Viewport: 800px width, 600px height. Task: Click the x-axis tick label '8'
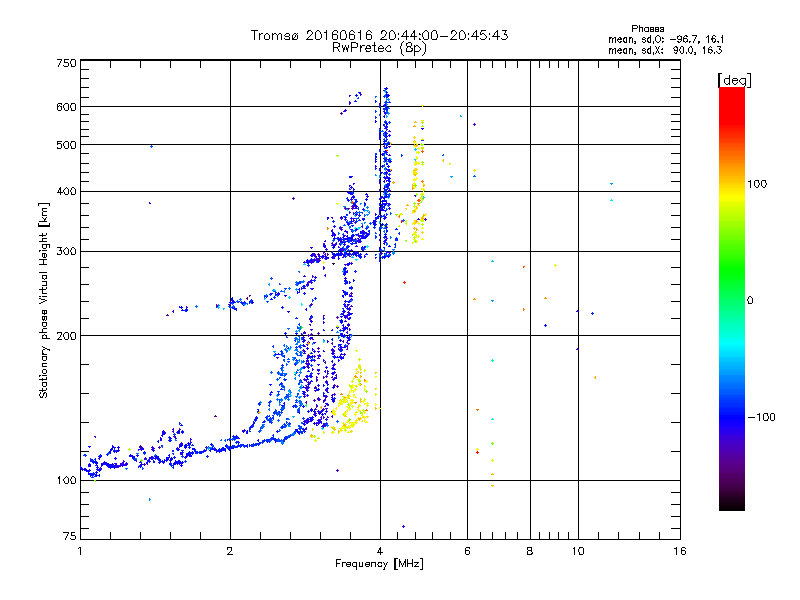click(x=530, y=551)
